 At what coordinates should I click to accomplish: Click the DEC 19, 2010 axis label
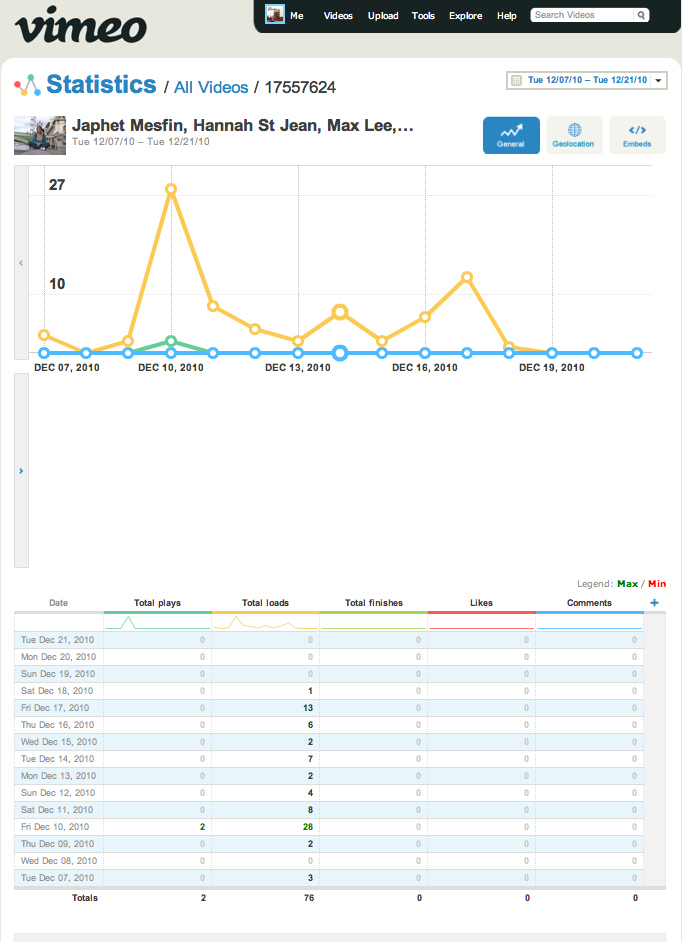[552, 368]
